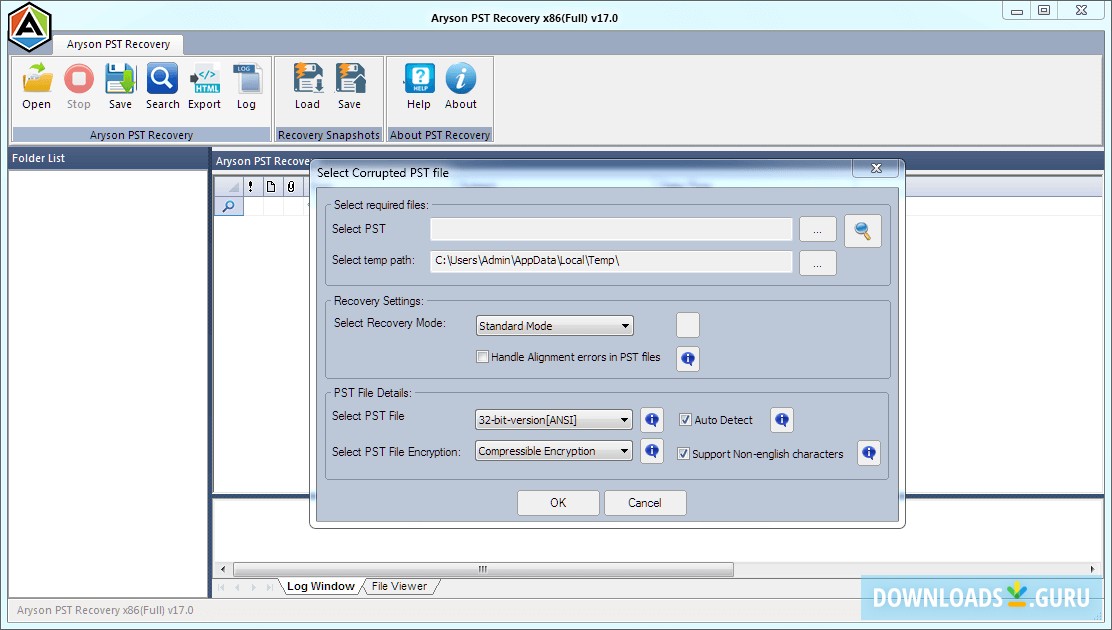
Task: Click the attachment paperclip column header
Action: point(291,187)
